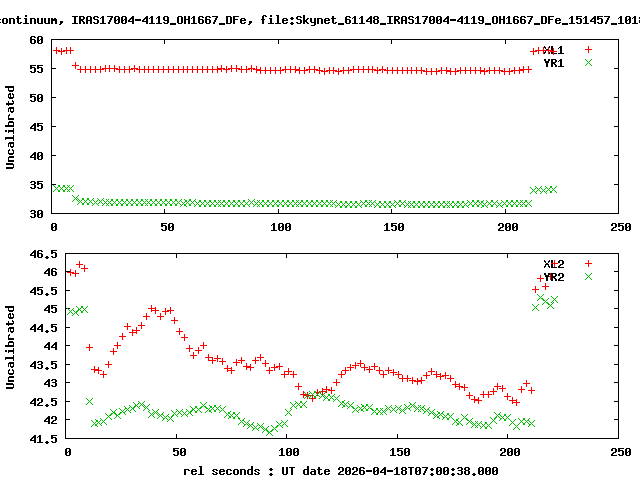This screenshot has width=640, height=480.
Task: Click the green x marker beside YR2 legend
Action: point(589,277)
